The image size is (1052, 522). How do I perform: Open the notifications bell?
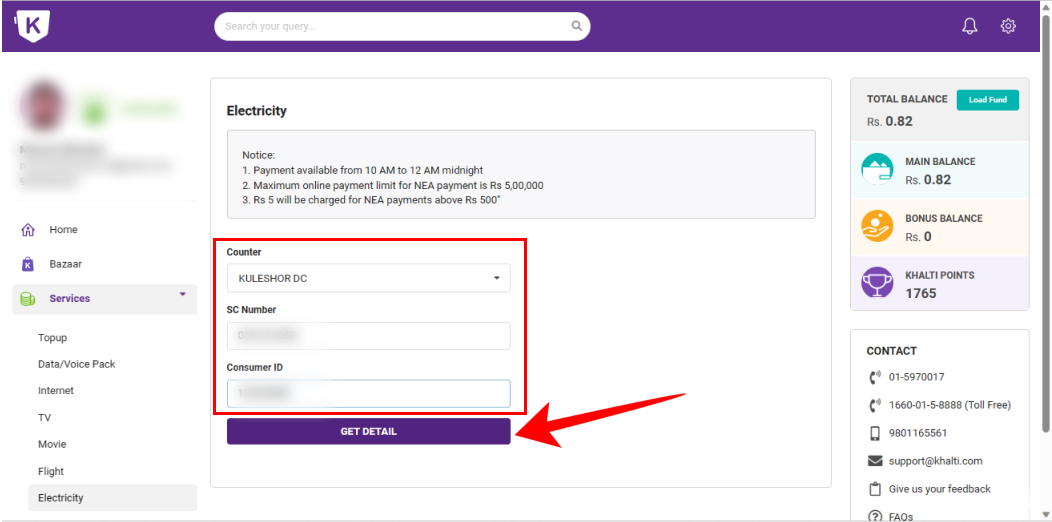tap(969, 26)
